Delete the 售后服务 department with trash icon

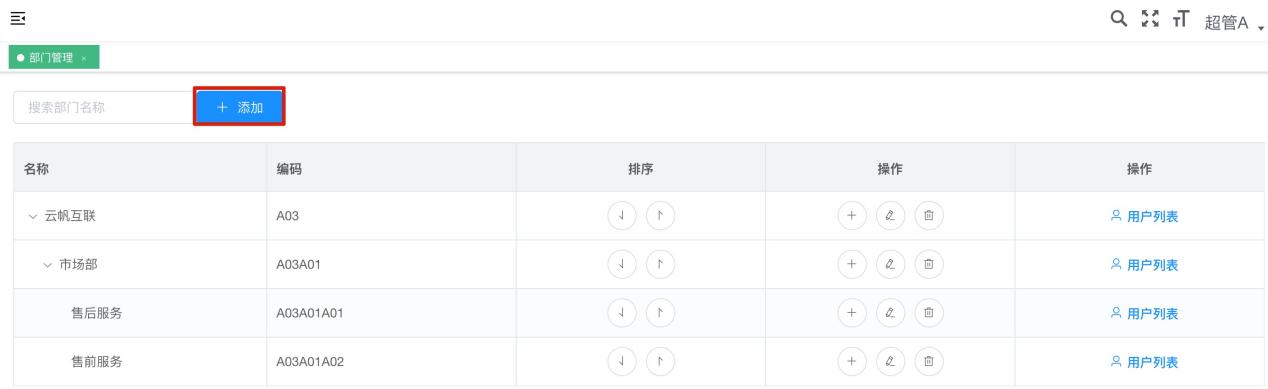click(928, 313)
